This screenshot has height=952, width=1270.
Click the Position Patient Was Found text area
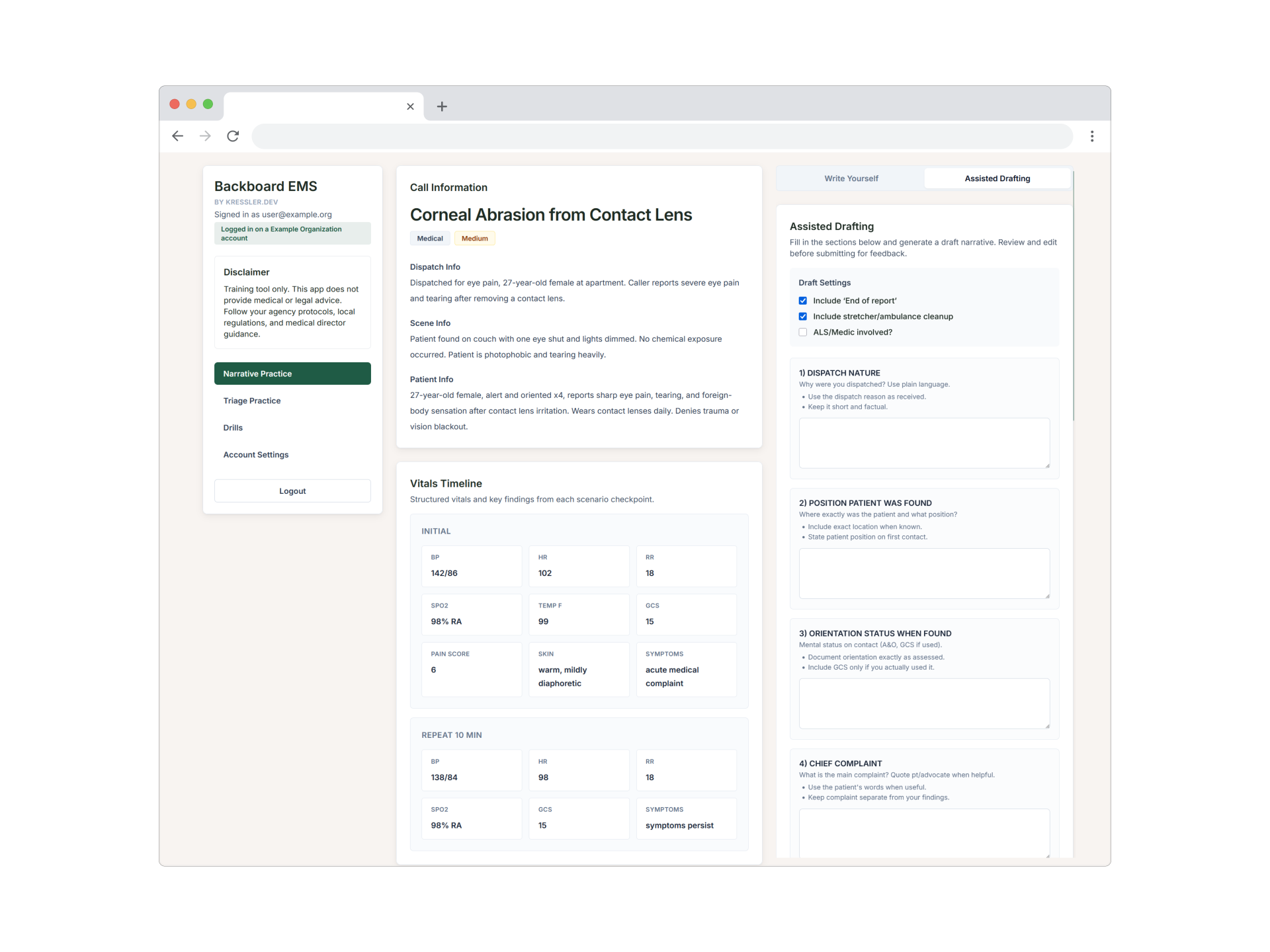pyautogui.click(x=924, y=573)
